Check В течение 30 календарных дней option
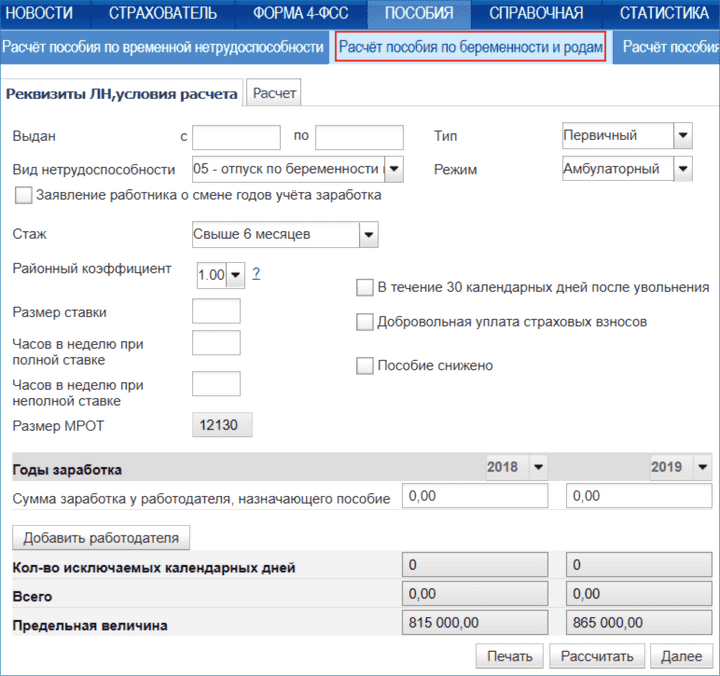This screenshot has height=676, width=720. pos(365,288)
